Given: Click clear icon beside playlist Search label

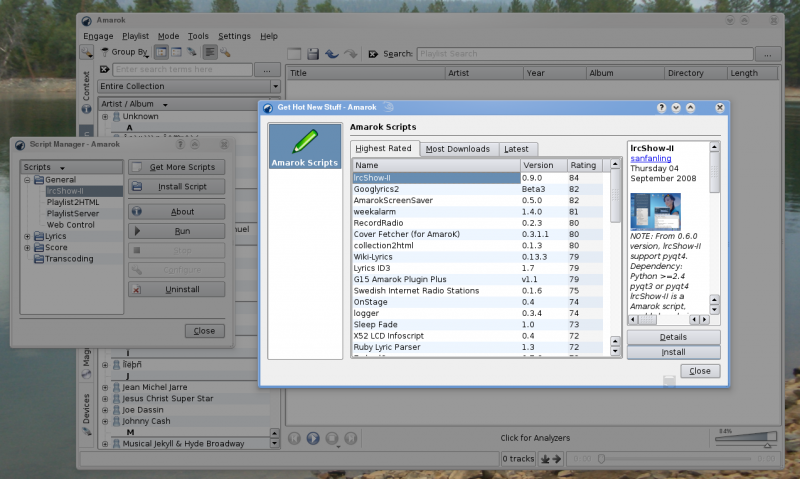Looking at the screenshot, I should pyautogui.click(x=373, y=54).
